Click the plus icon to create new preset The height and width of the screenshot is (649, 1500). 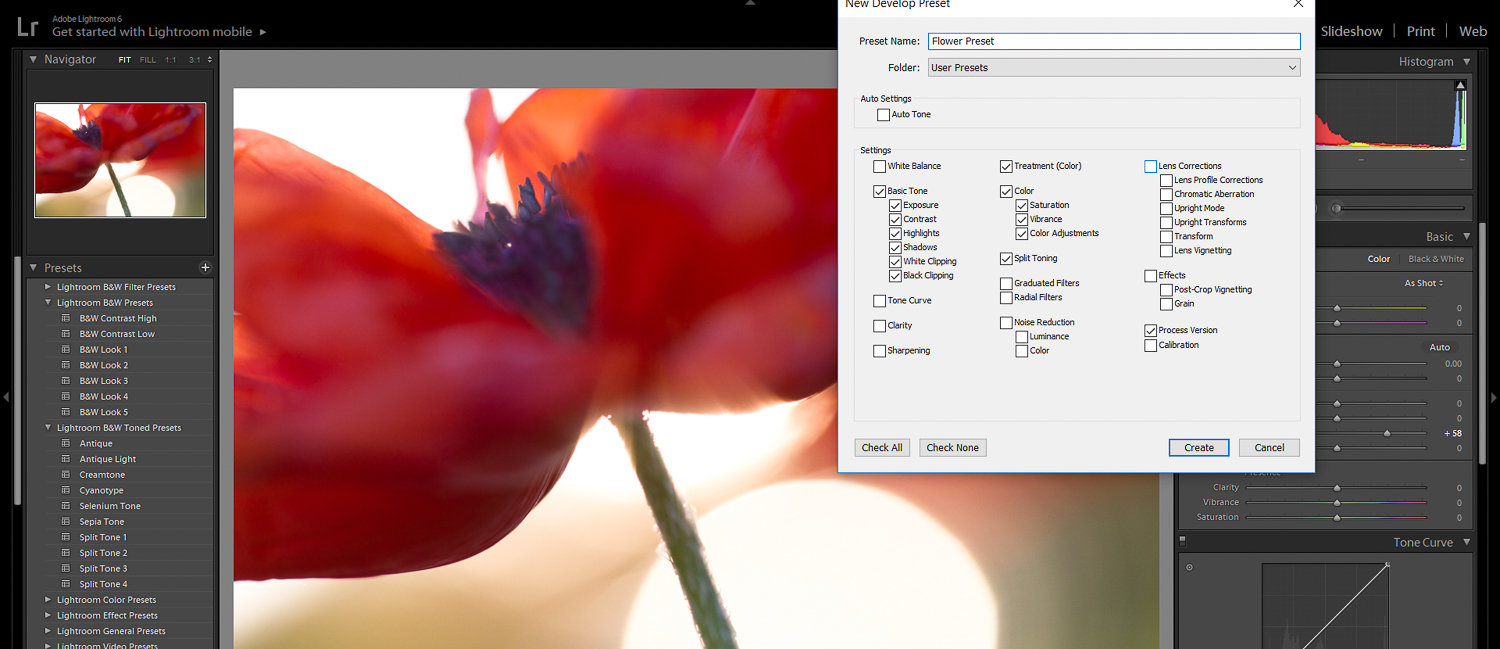[x=205, y=268]
